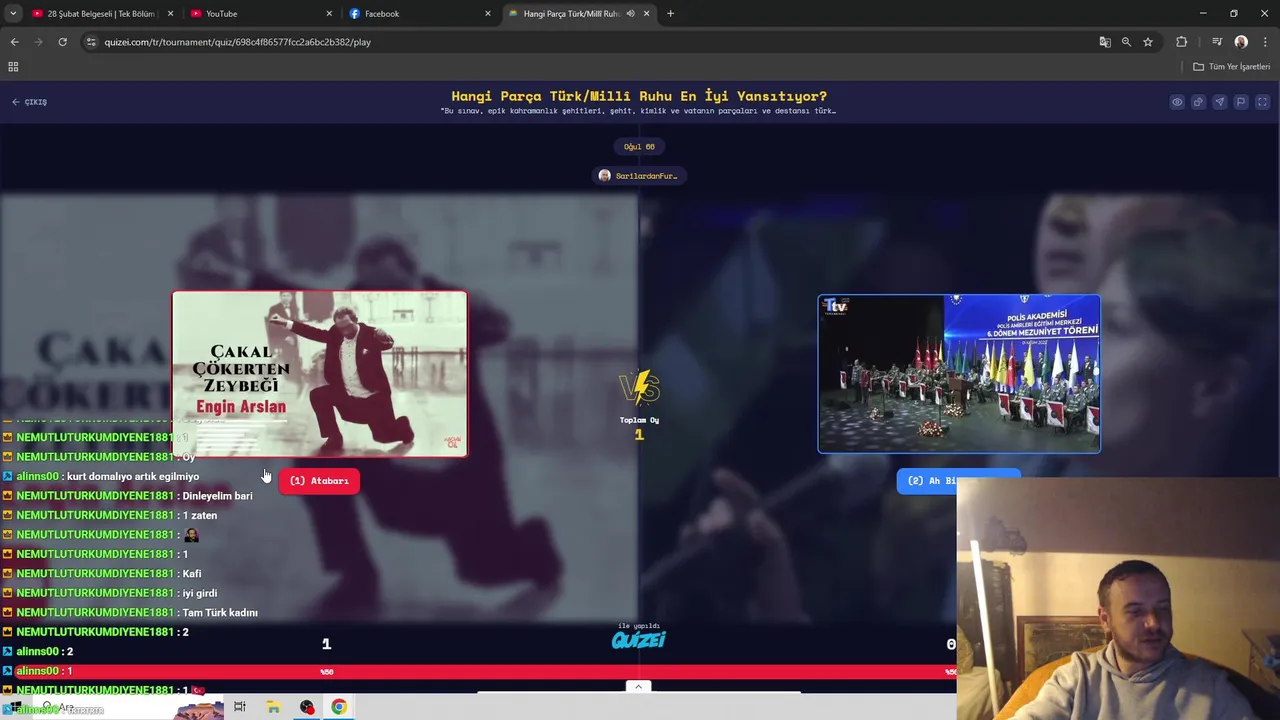Click the 'Oğul 66' round label
Image resolution: width=1280 pixels, height=720 pixels.
pyautogui.click(x=639, y=147)
